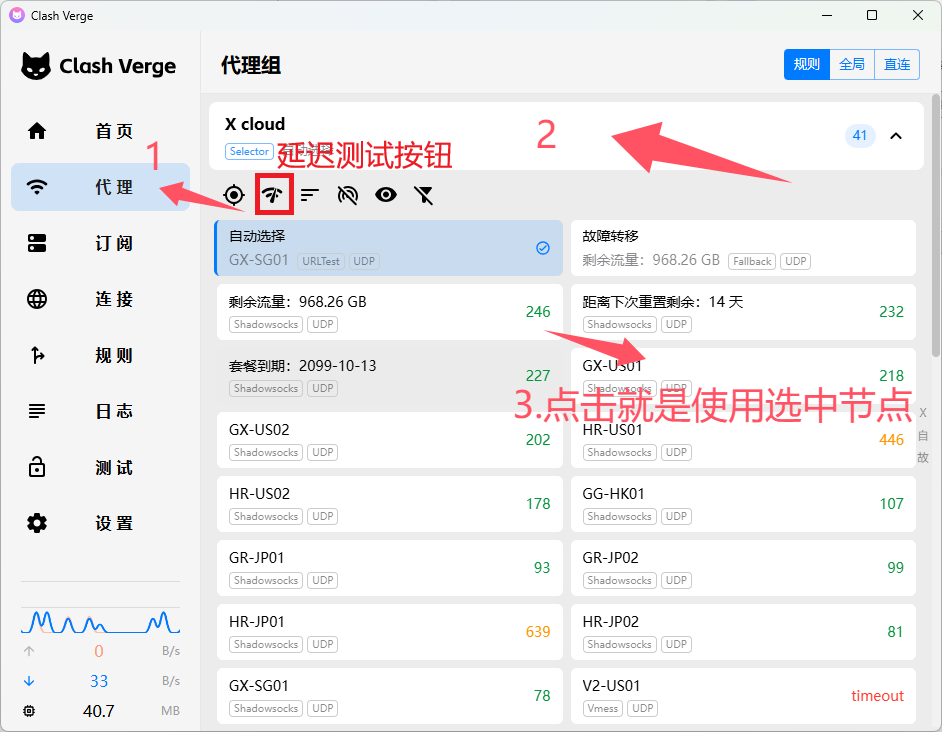Image resolution: width=942 pixels, height=732 pixels.
Task: Go to the 连接 connections page
Action: (x=100, y=299)
